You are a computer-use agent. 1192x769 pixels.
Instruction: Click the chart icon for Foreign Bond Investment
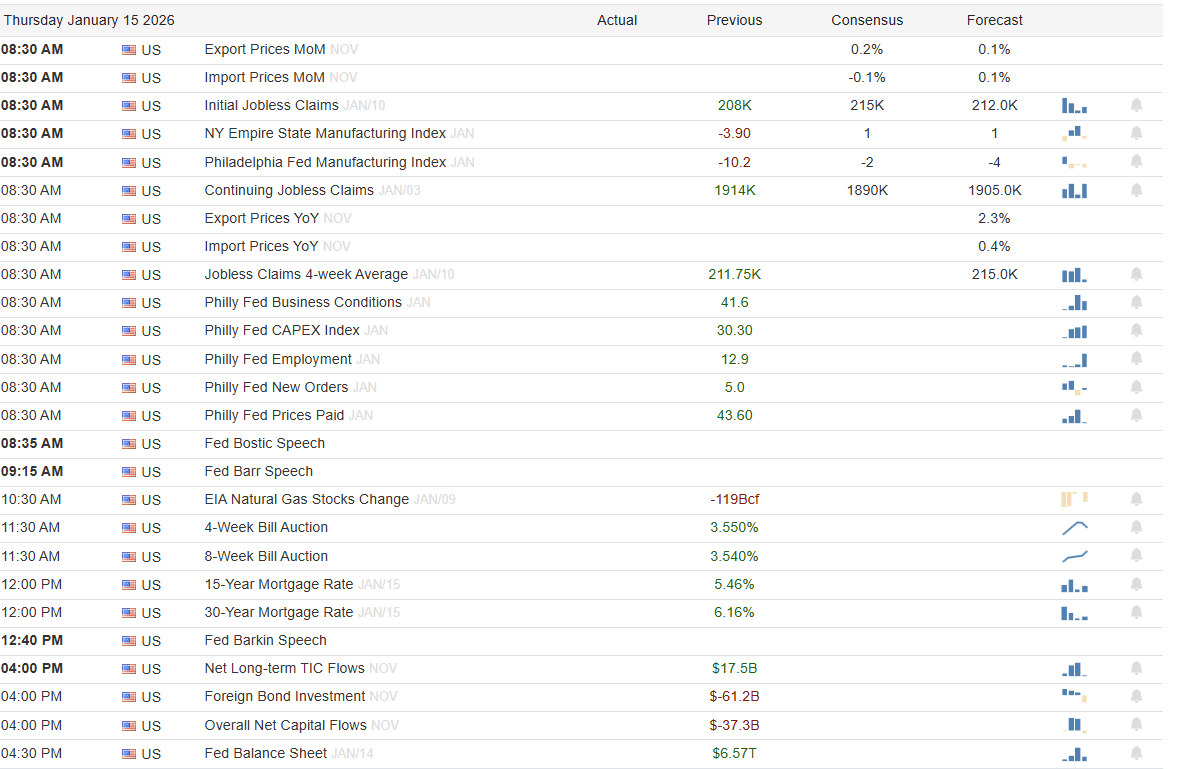[x=1074, y=696]
